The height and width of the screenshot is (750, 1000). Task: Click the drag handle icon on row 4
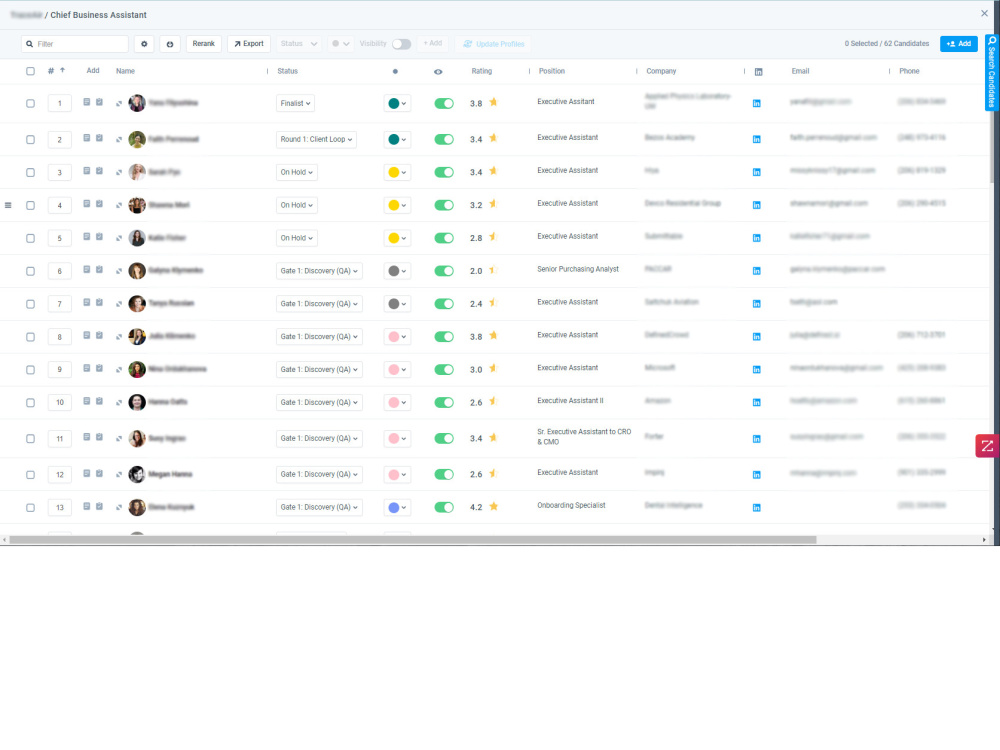pos(8,205)
